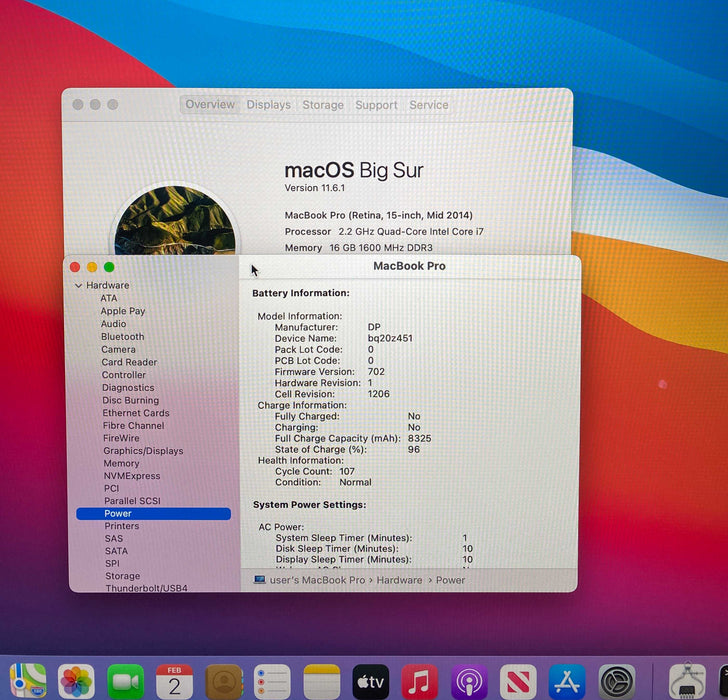The height and width of the screenshot is (700, 728).
Task: Open the Calendar icon showing FEB 2
Action: tap(175, 681)
